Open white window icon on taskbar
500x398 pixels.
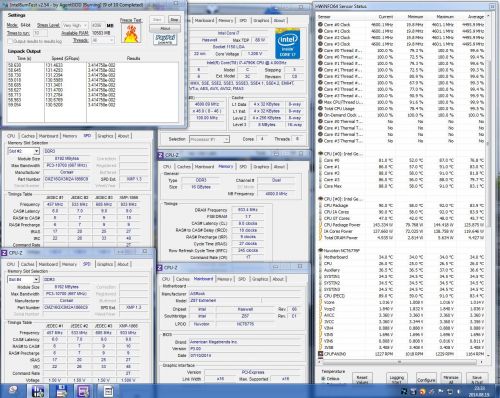pos(108,391)
